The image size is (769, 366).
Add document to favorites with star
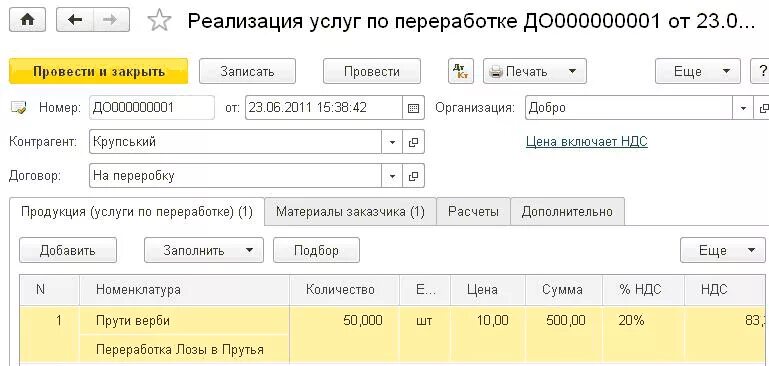[159, 21]
